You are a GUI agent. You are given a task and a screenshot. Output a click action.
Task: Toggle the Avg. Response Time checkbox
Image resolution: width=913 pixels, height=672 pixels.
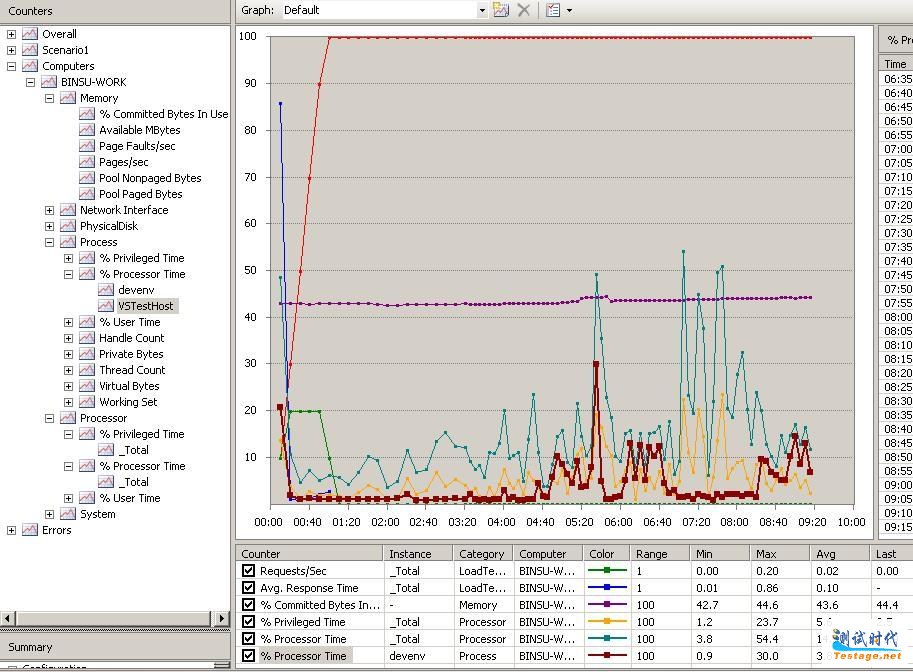tap(248, 588)
